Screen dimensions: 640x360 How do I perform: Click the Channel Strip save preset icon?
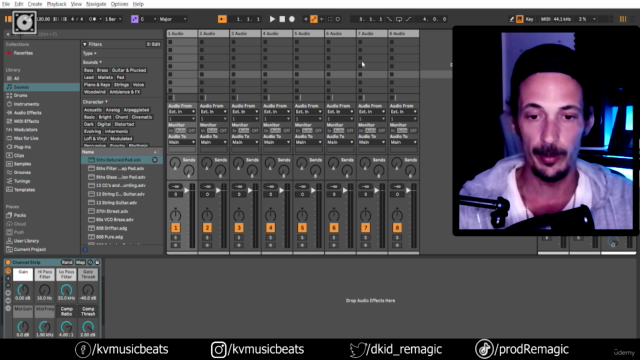[x=97, y=262]
